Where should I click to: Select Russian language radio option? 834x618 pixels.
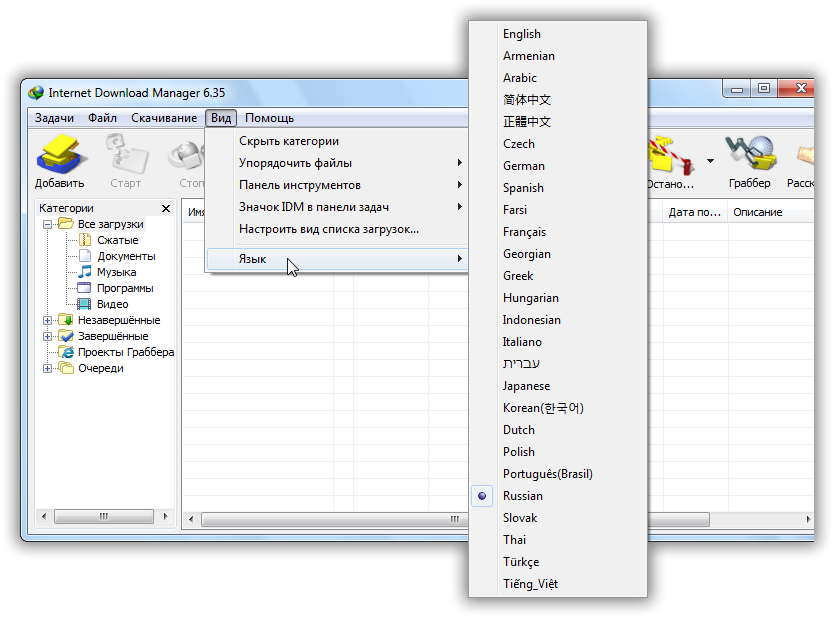click(x=482, y=496)
